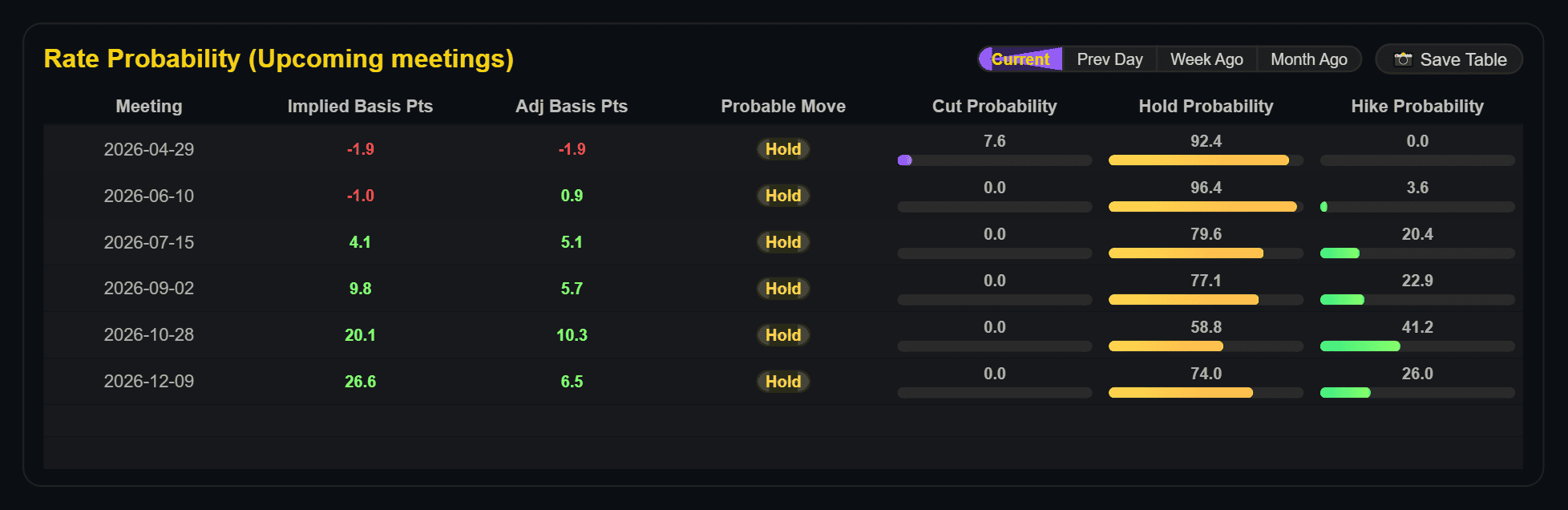Select the Hold badge for meeting 2026-07-15
Viewport: 1568px width, 510px height.
coord(782,242)
